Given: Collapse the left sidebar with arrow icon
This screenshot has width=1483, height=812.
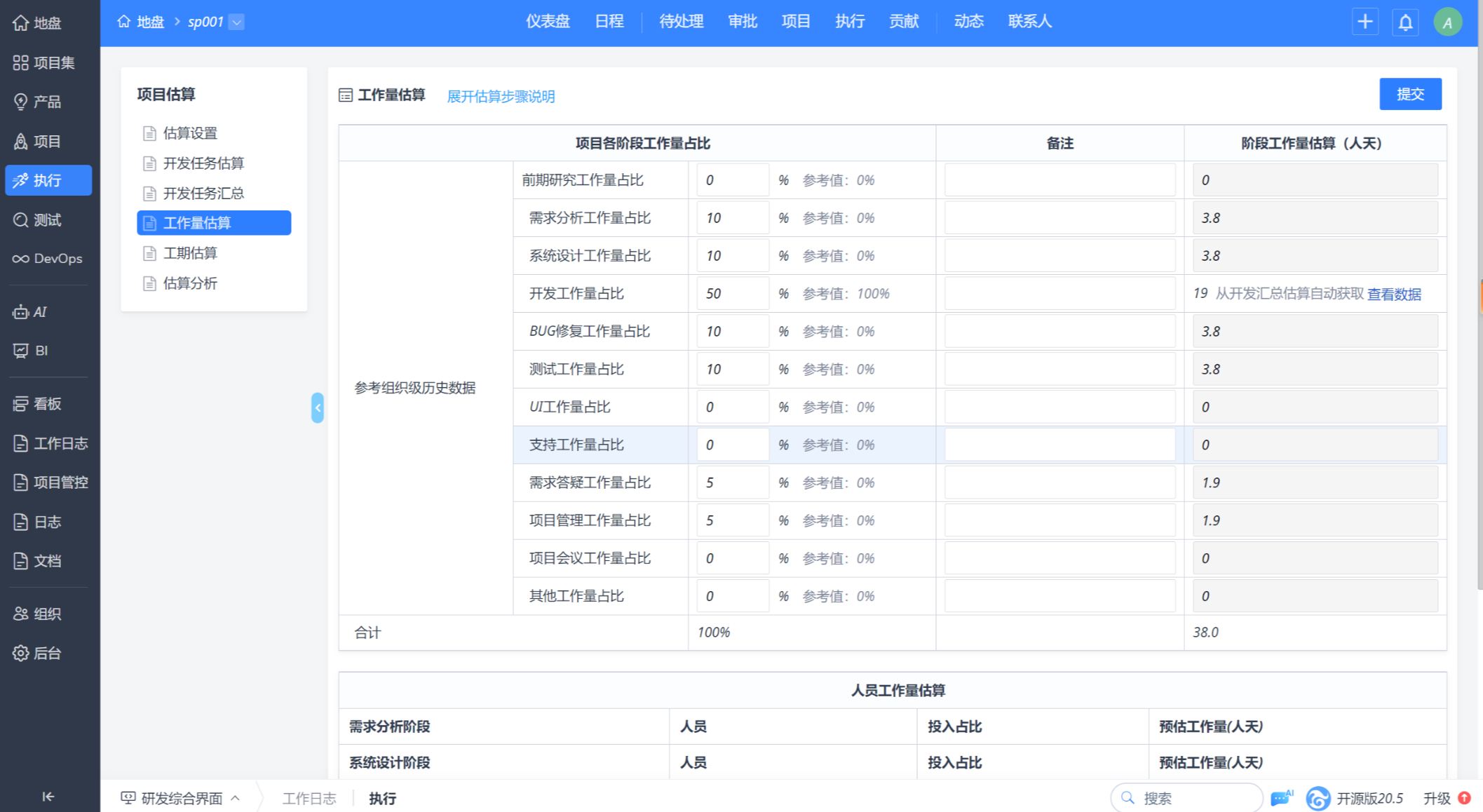Looking at the screenshot, I should (x=48, y=797).
